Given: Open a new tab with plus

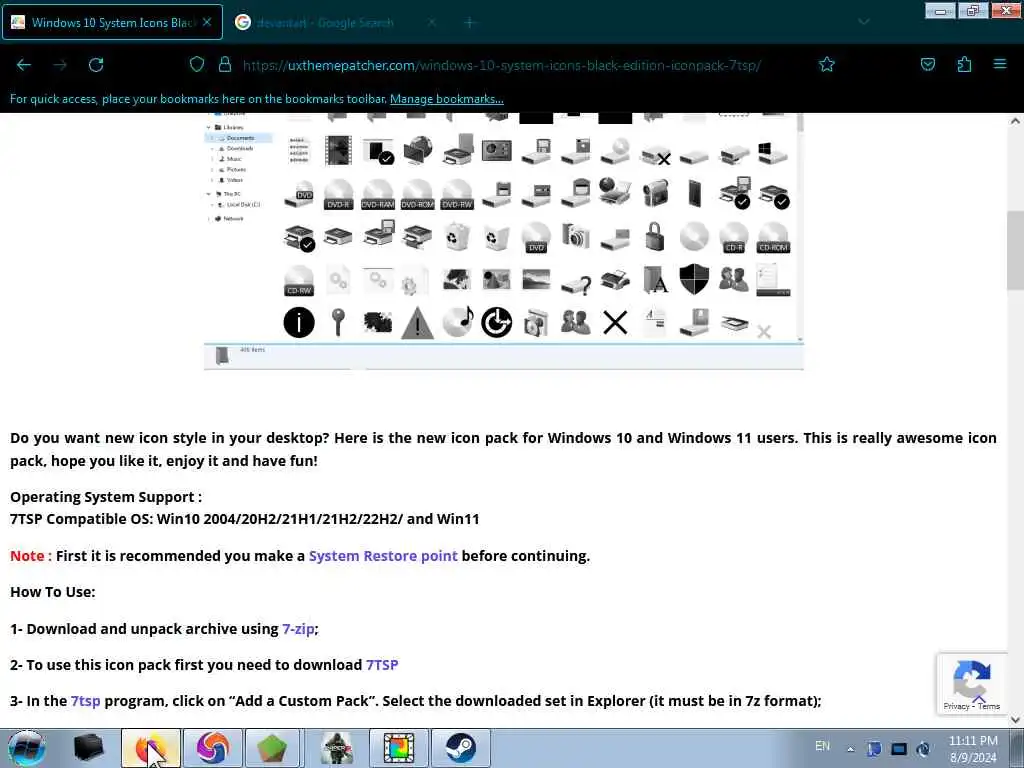Looking at the screenshot, I should tap(469, 23).
